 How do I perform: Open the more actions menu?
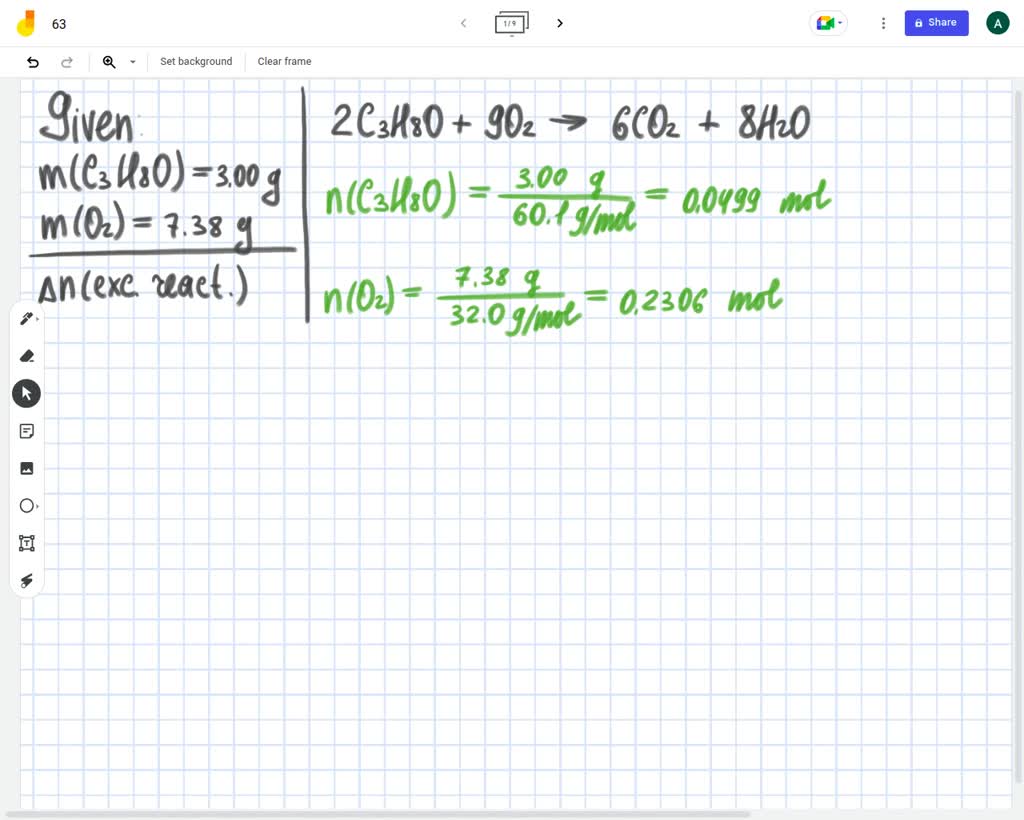click(883, 24)
